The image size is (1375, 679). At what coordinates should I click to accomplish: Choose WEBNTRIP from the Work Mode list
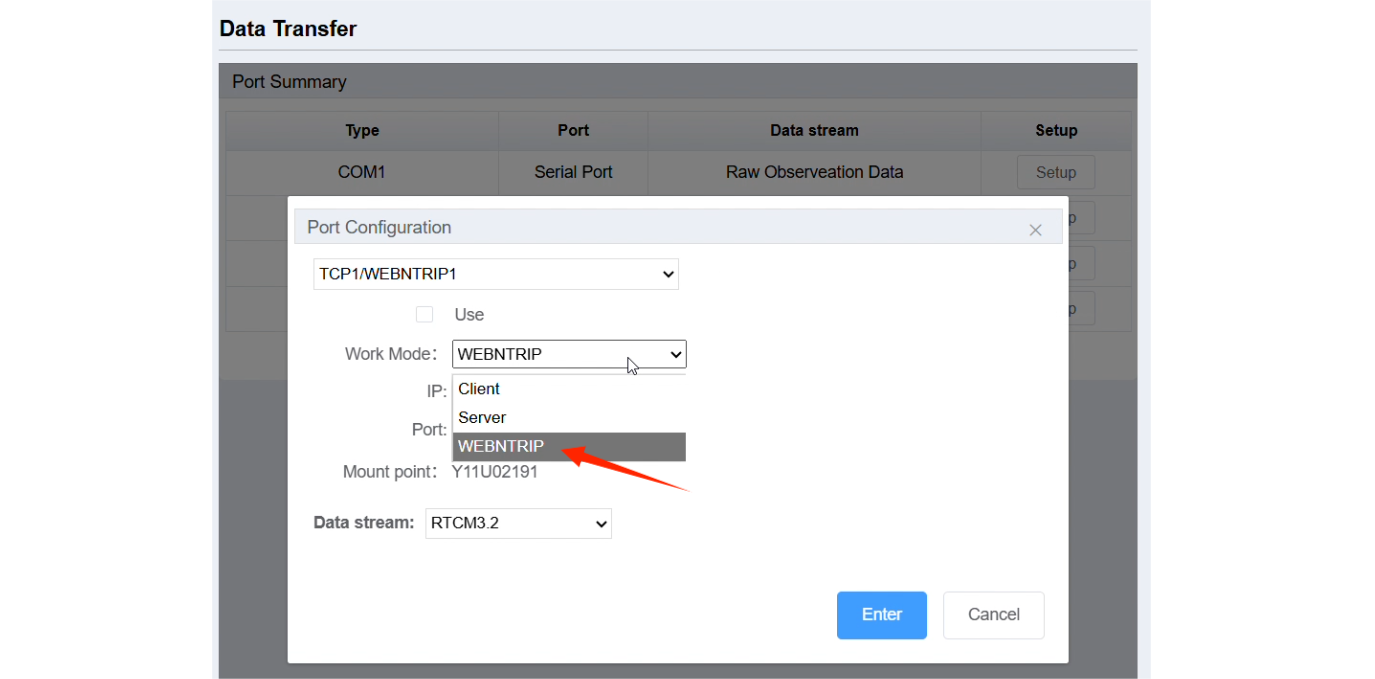pyautogui.click(x=569, y=447)
